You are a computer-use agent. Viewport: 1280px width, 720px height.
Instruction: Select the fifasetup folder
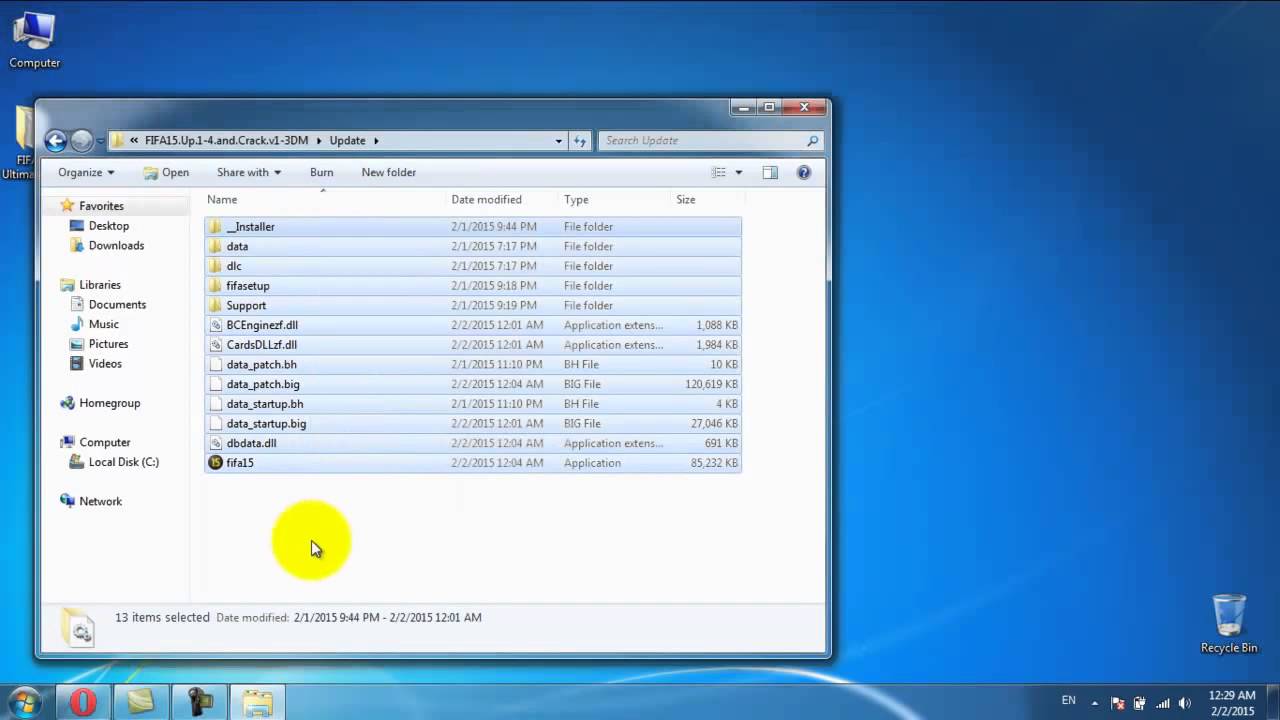pyautogui.click(x=473, y=286)
